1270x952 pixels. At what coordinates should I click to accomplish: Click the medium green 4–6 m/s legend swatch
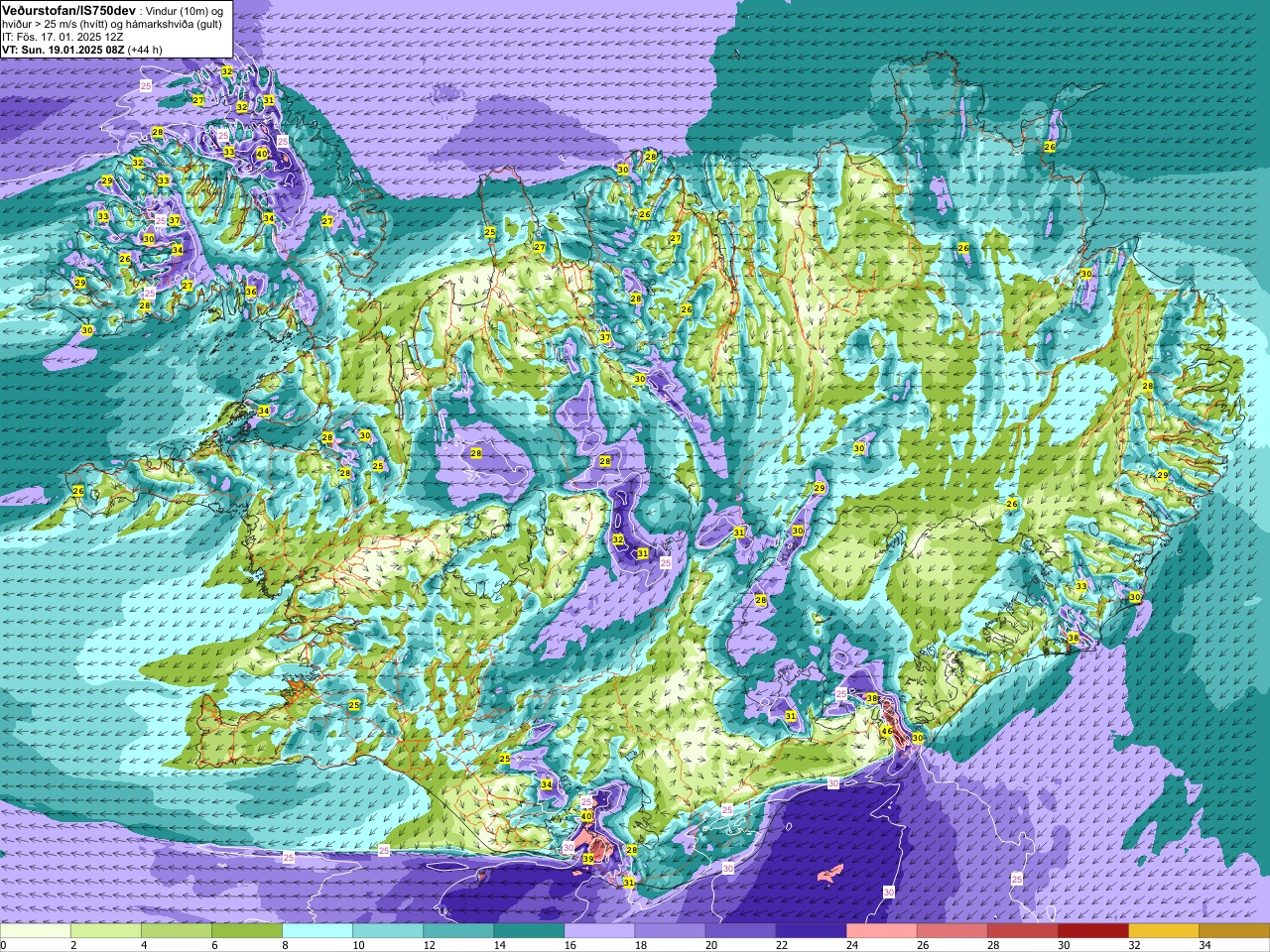[177, 932]
